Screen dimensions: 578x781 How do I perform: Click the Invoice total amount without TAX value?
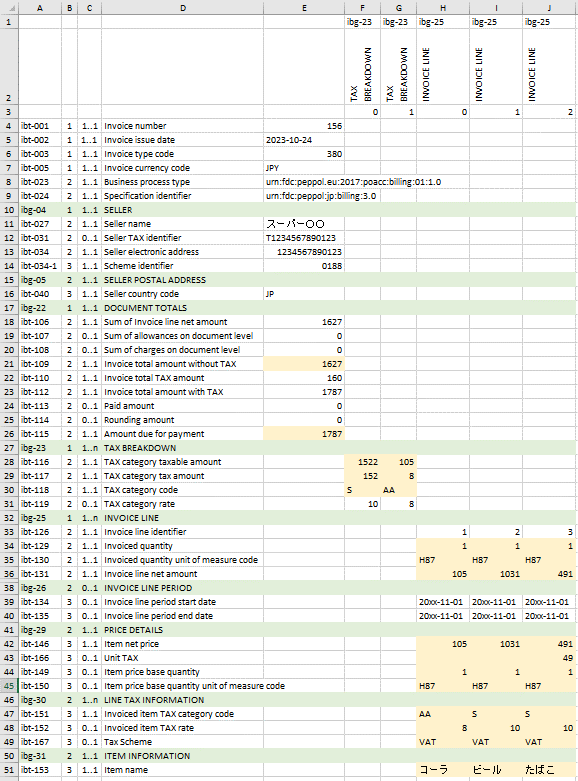pyautogui.click(x=304, y=364)
